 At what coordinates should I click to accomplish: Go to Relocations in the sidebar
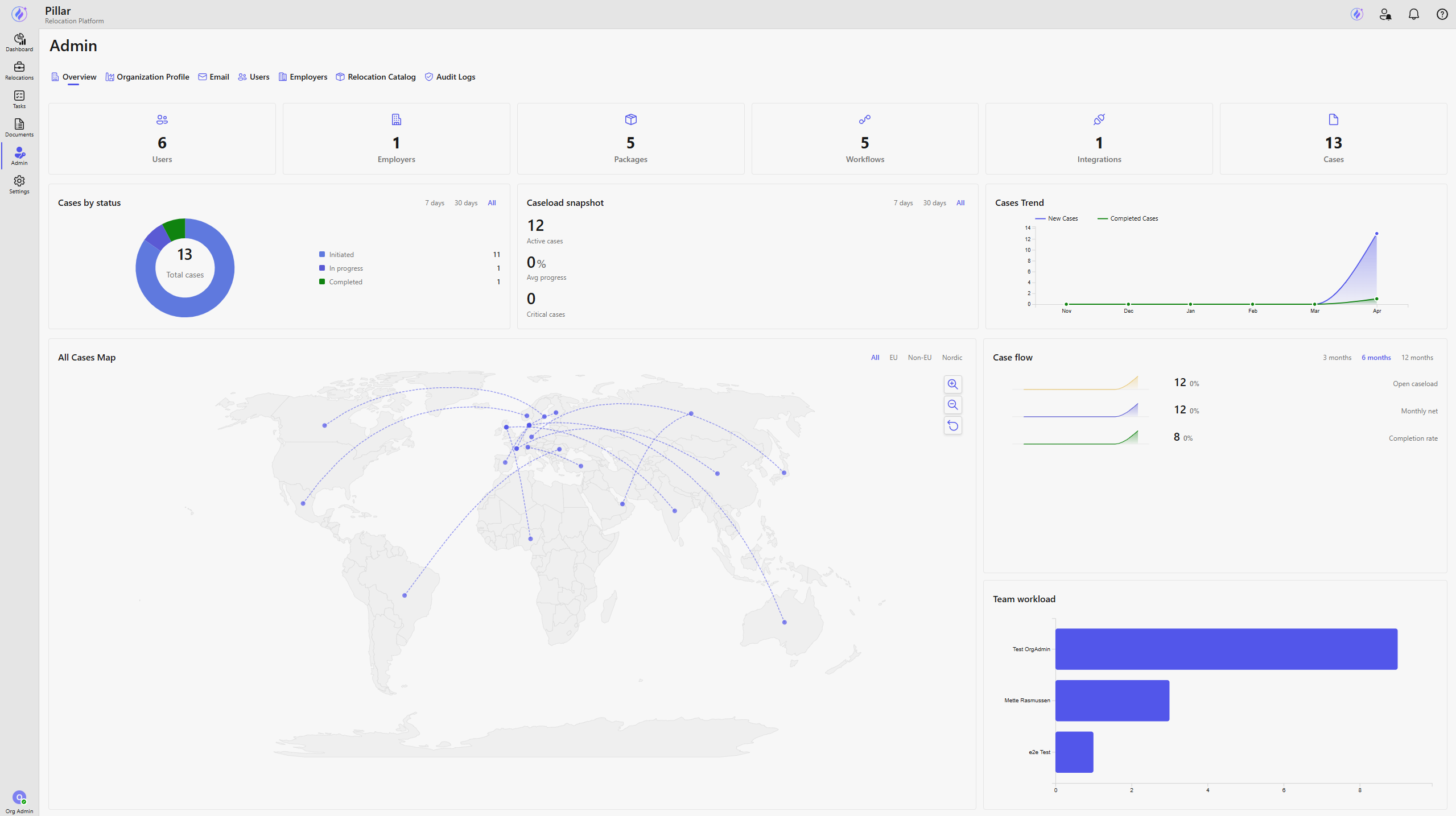click(x=19, y=71)
